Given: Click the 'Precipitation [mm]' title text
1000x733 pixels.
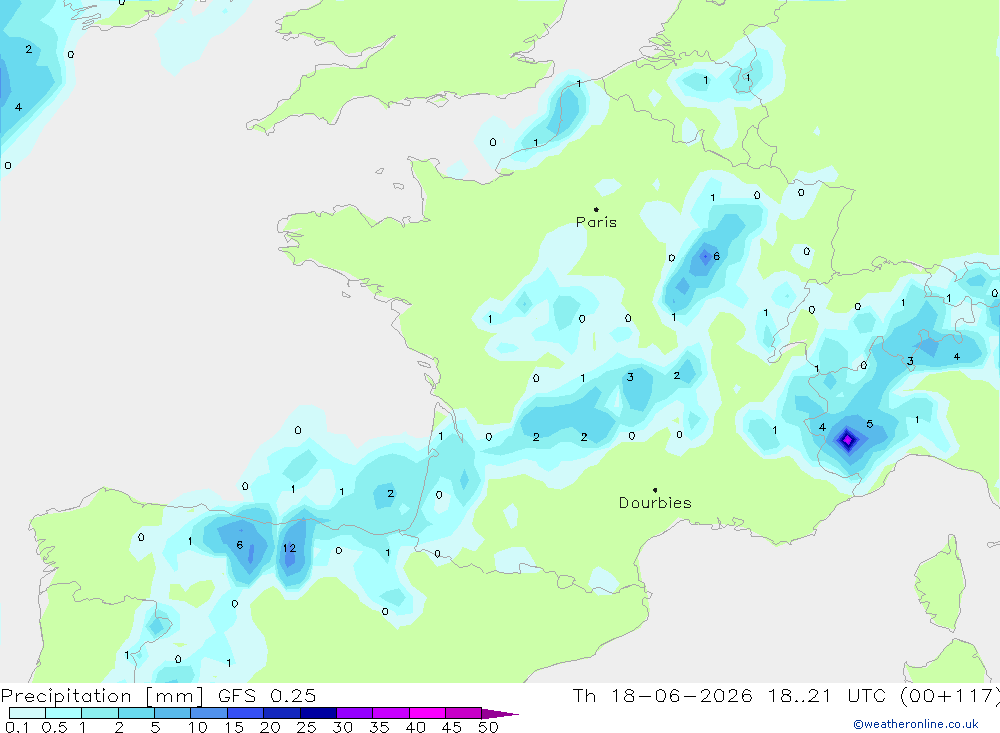Looking at the screenshot, I should [102, 696].
